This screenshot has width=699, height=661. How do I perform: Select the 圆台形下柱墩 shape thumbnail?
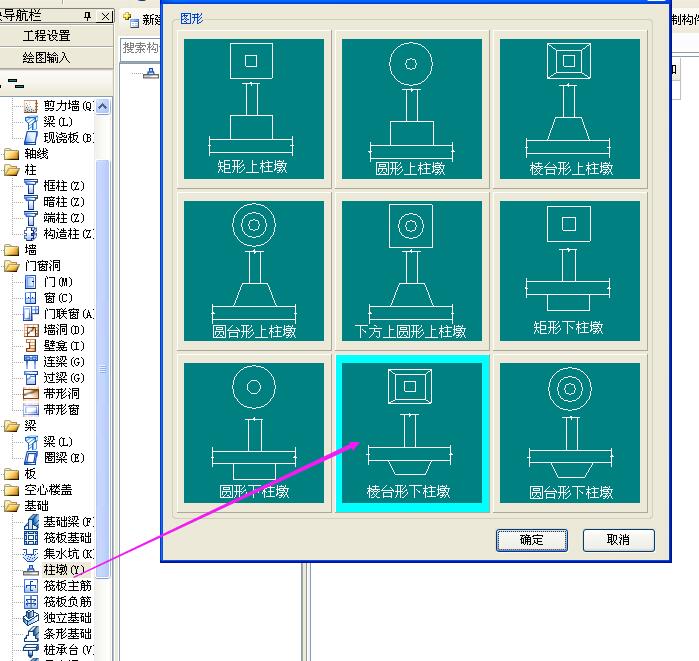coord(570,433)
